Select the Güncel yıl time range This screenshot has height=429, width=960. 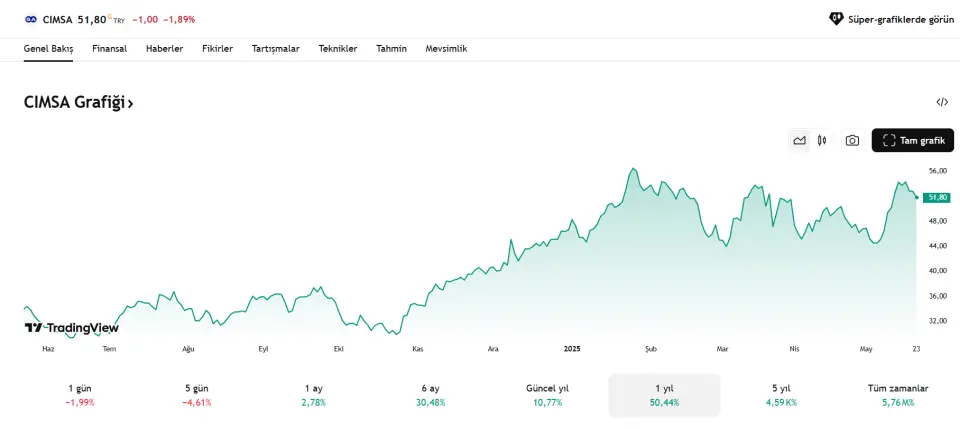point(547,395)
